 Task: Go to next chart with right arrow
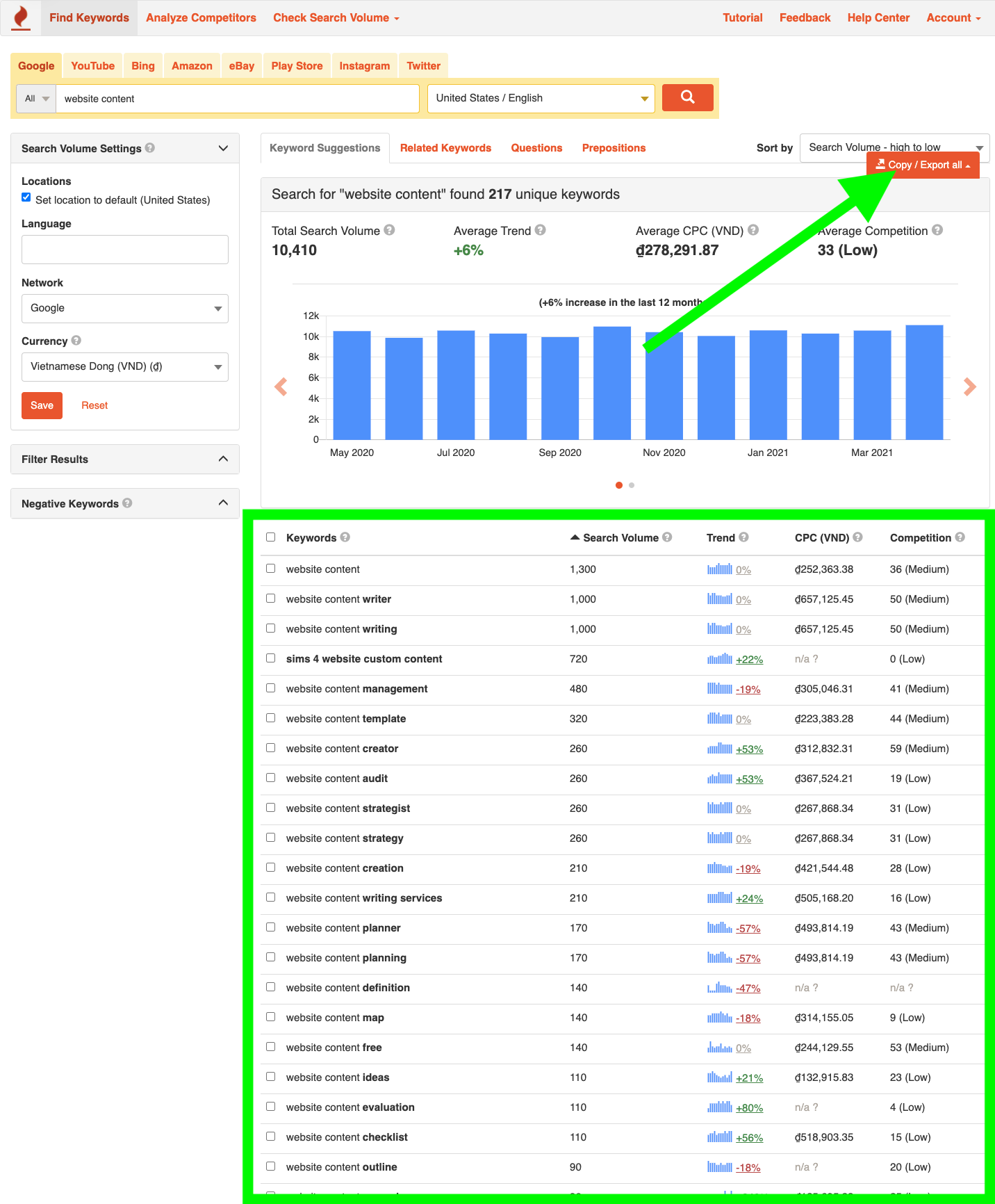[x=970, y=387]
